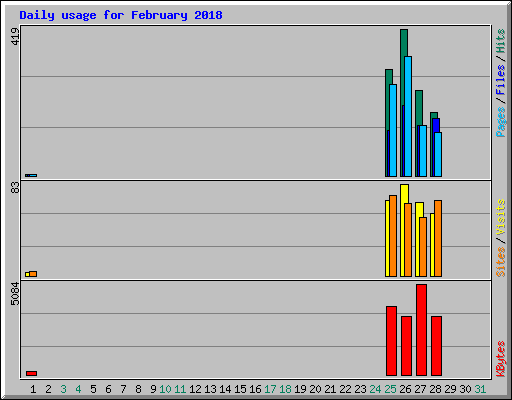This screenshot has width=512, height=400.
Task: Click day 1 on the x-axis
Action: [33, 389]
